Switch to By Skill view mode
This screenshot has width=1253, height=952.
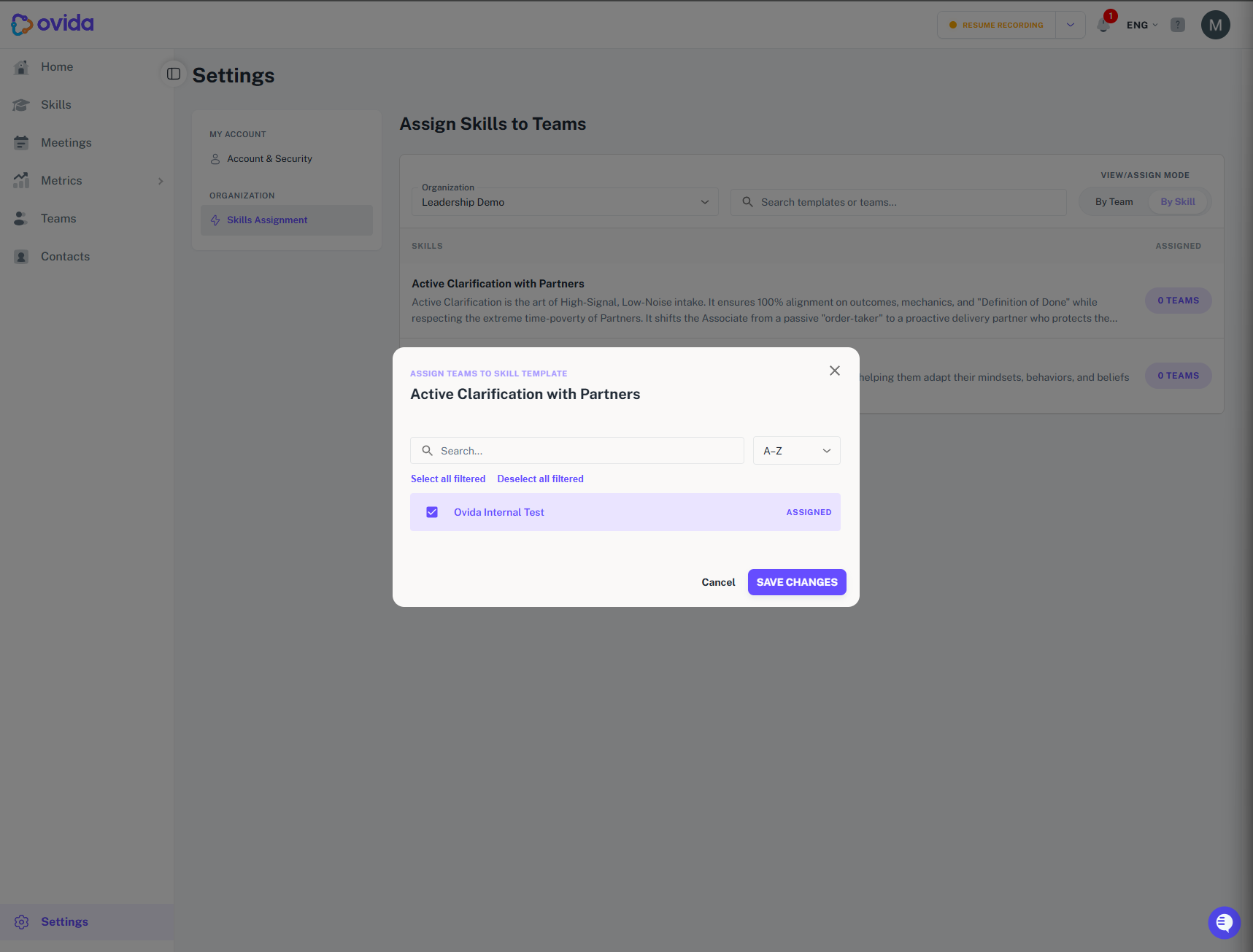[1178, 202]
